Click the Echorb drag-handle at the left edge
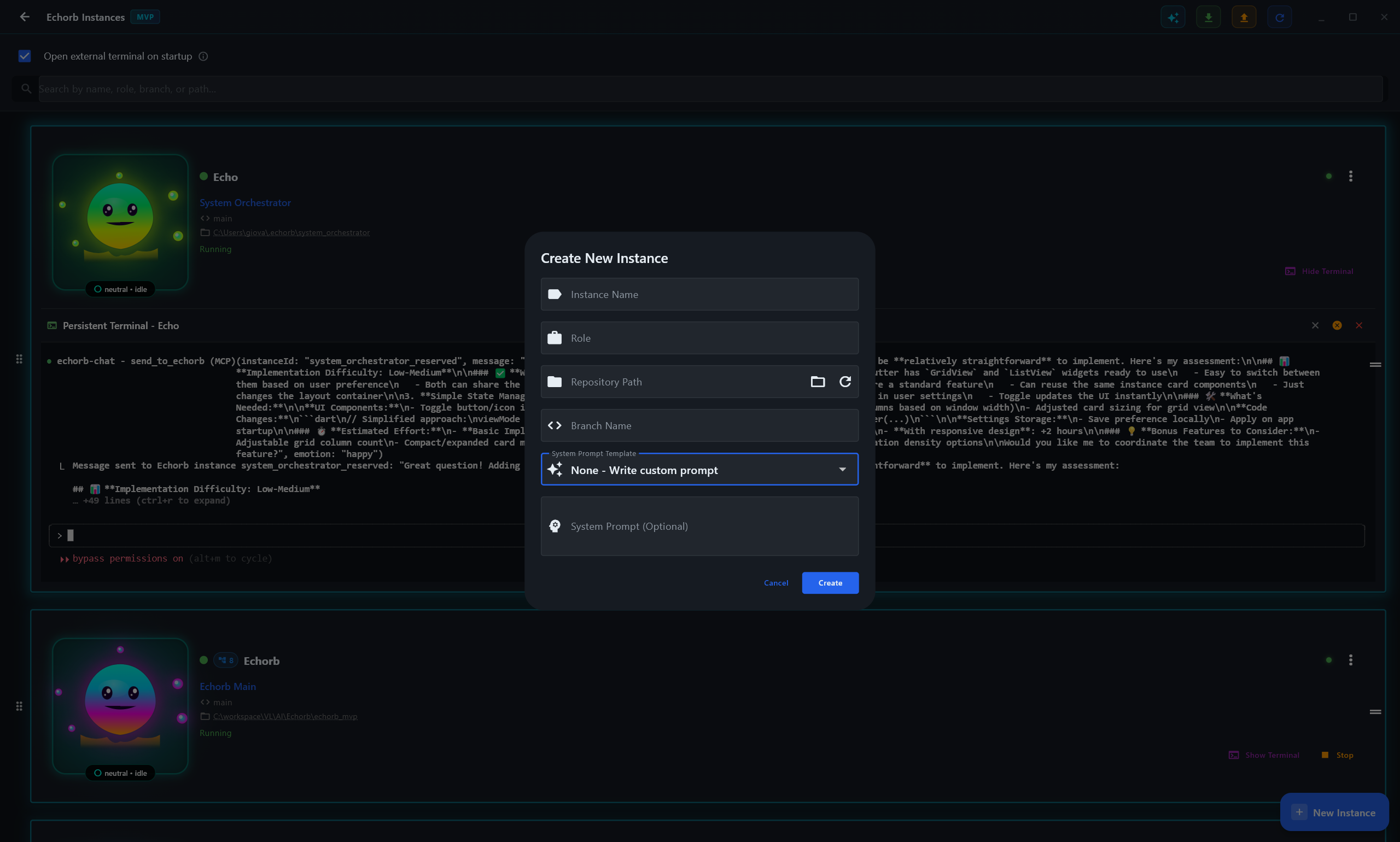The height and width of the screenshot is (842, 1400). pyautogui.click(x=19, y=706)
